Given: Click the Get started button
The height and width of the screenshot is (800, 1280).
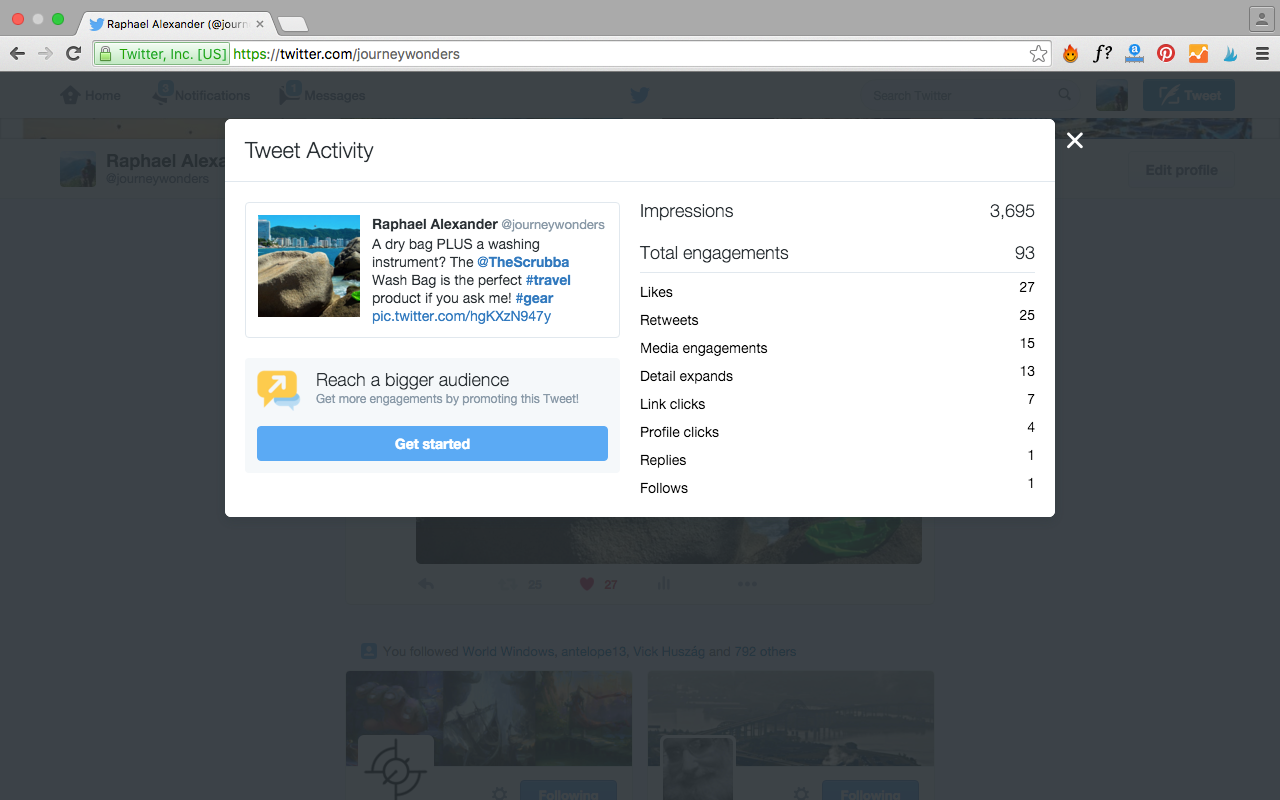Looking at the screenshot, I should [432, 444].
